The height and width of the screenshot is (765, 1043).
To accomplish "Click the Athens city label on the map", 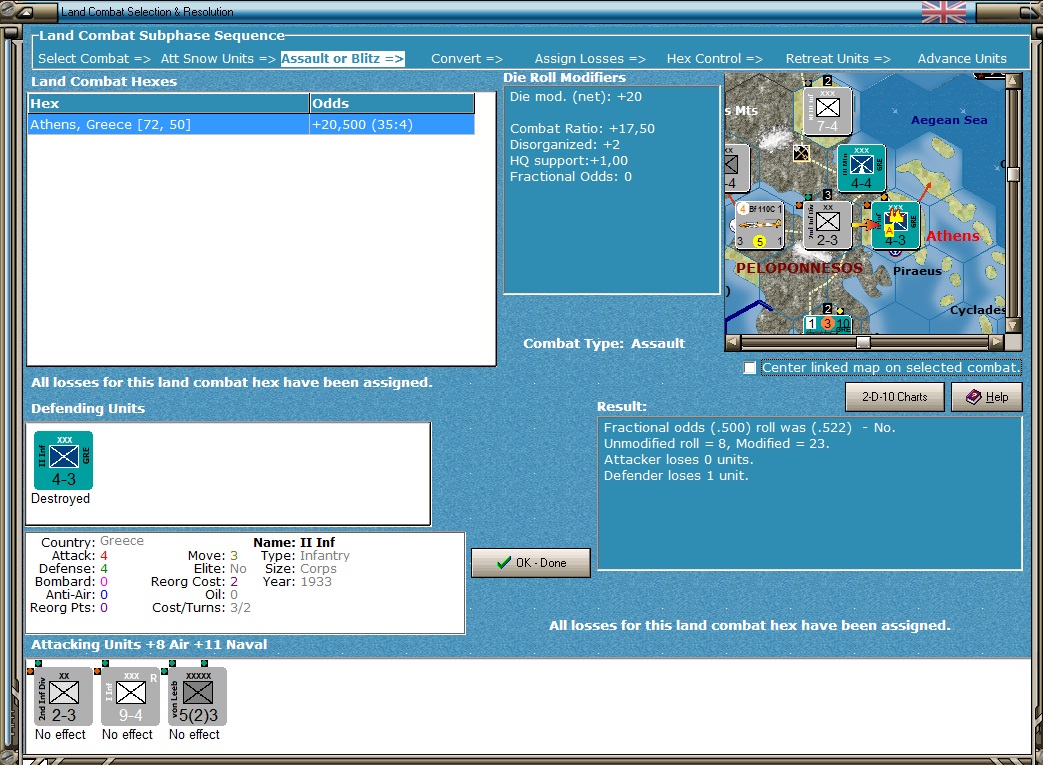I will tap(953, 236).
